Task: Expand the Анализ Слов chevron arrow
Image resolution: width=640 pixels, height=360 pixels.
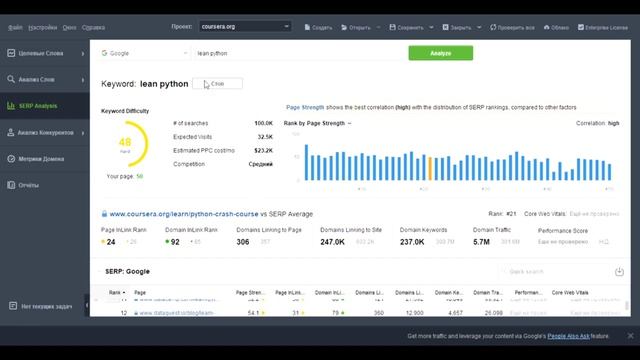Action: [83, 80]
